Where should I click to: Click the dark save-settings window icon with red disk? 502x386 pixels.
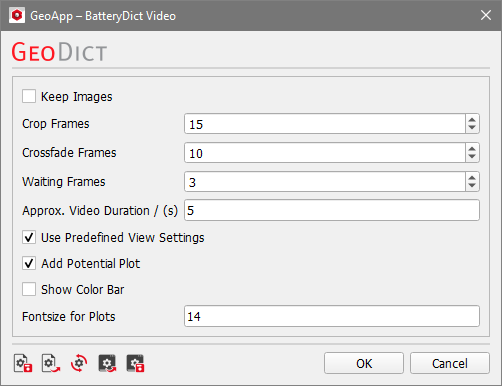coord(135,363)
